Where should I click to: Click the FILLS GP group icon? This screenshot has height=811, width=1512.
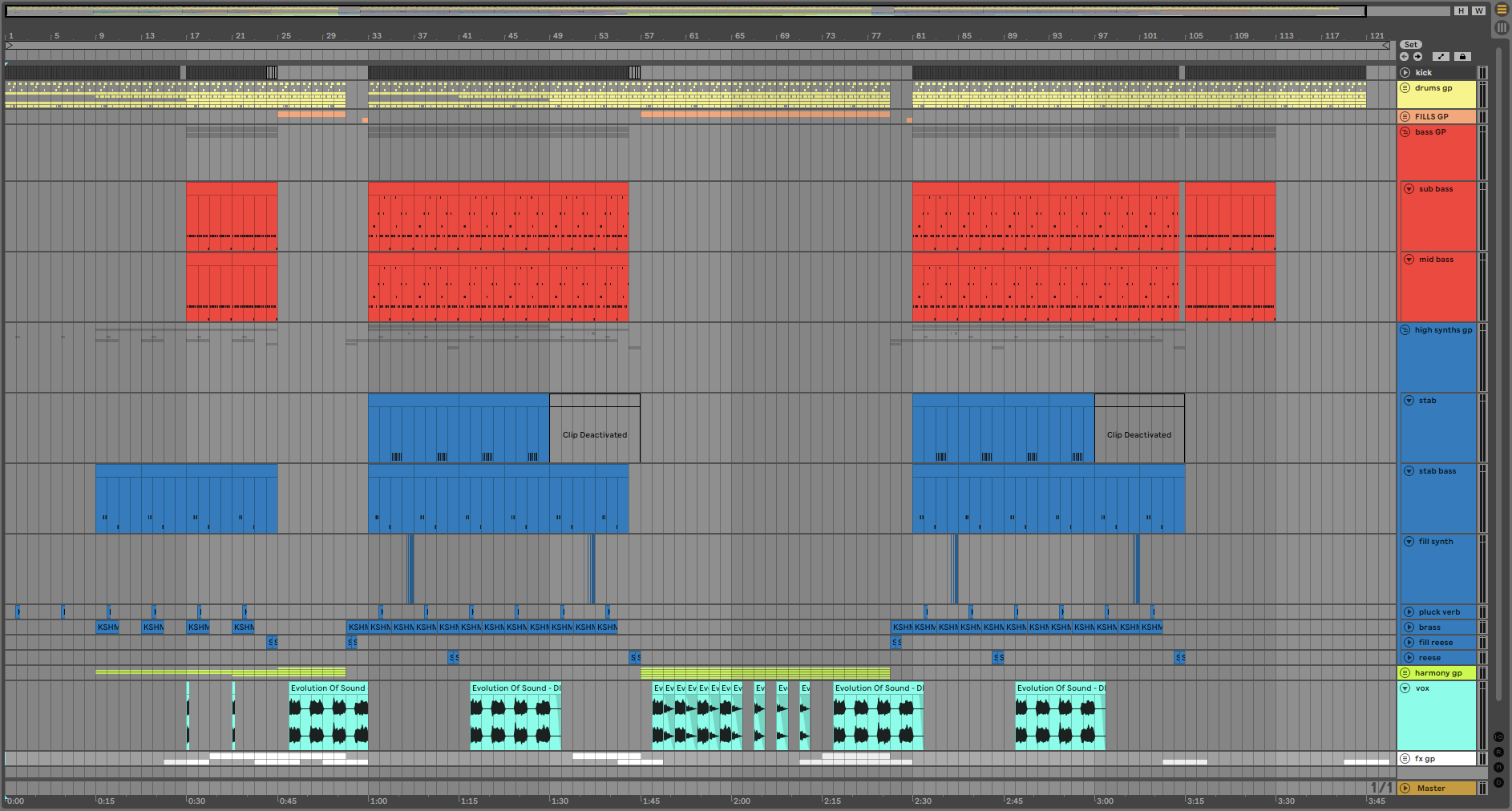pyautogui.click(x=1405, y=116)
